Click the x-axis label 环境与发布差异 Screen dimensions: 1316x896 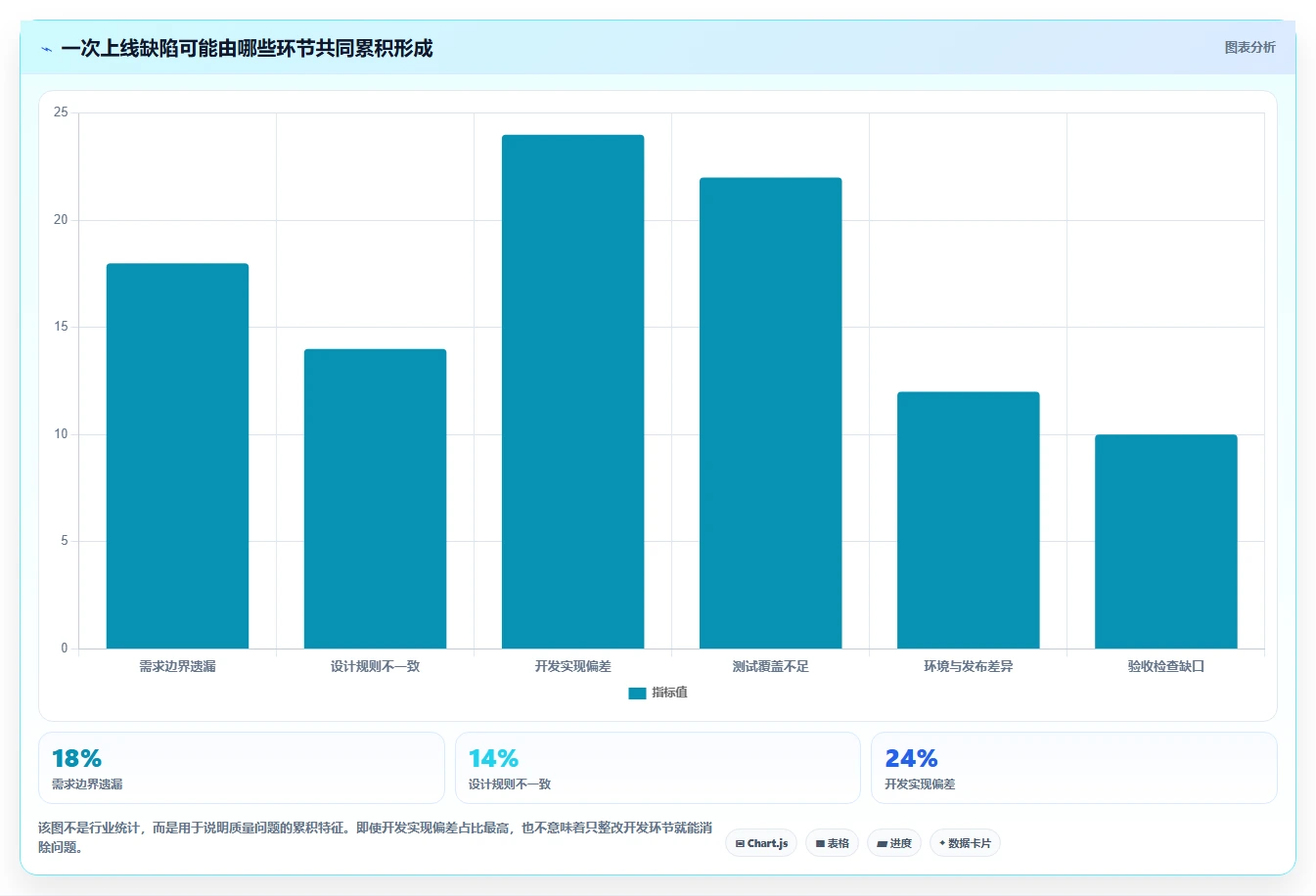pyautogui.click(x=968, y=666)
